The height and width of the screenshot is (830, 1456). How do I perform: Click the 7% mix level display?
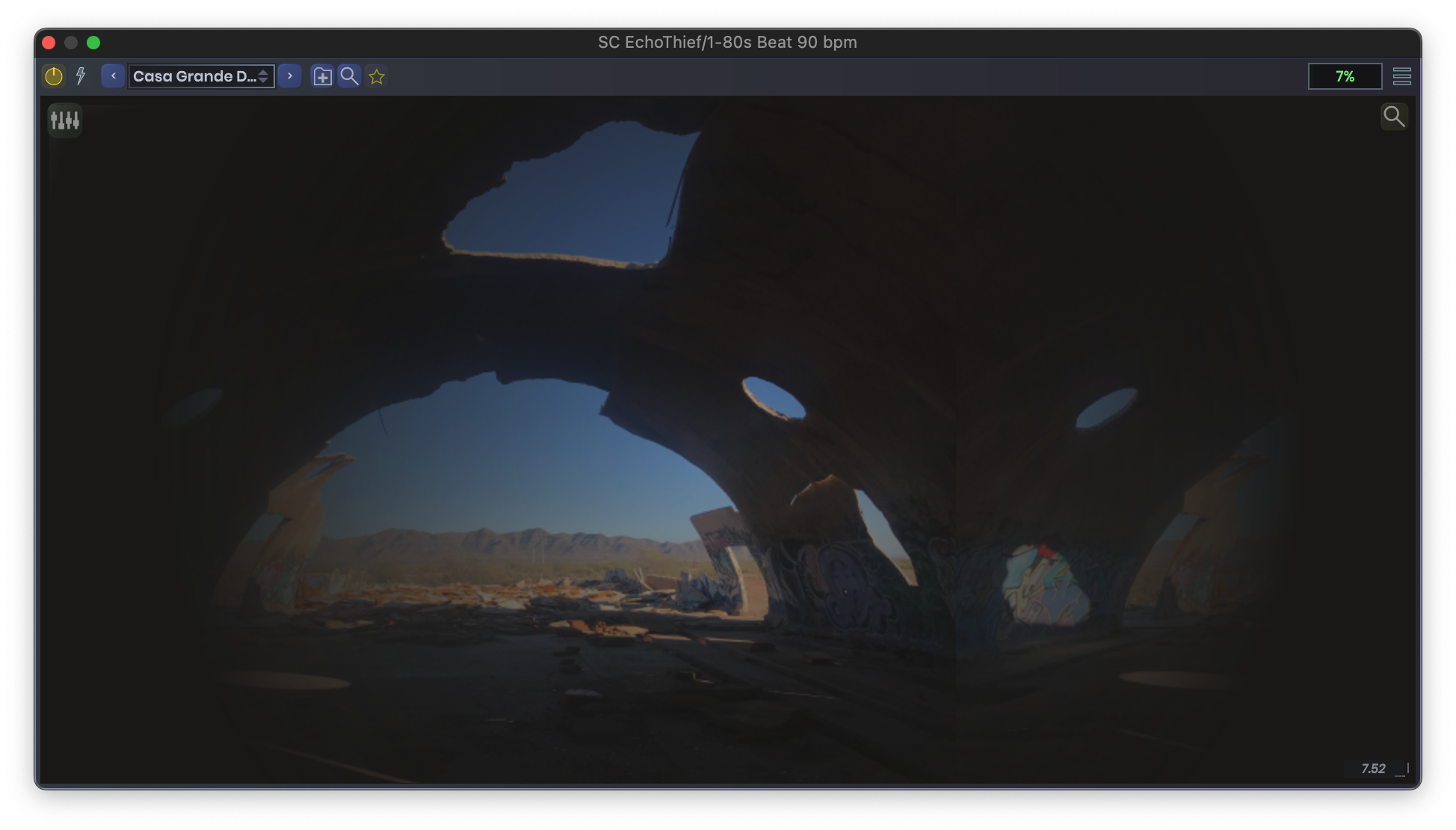pos(1344,76)
